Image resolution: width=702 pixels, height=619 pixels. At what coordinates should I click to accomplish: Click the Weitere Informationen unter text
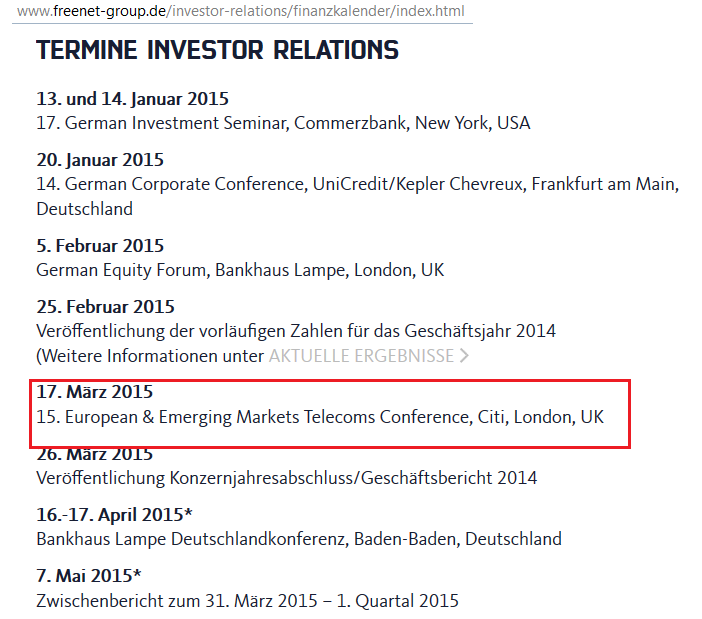click(150, 356)
